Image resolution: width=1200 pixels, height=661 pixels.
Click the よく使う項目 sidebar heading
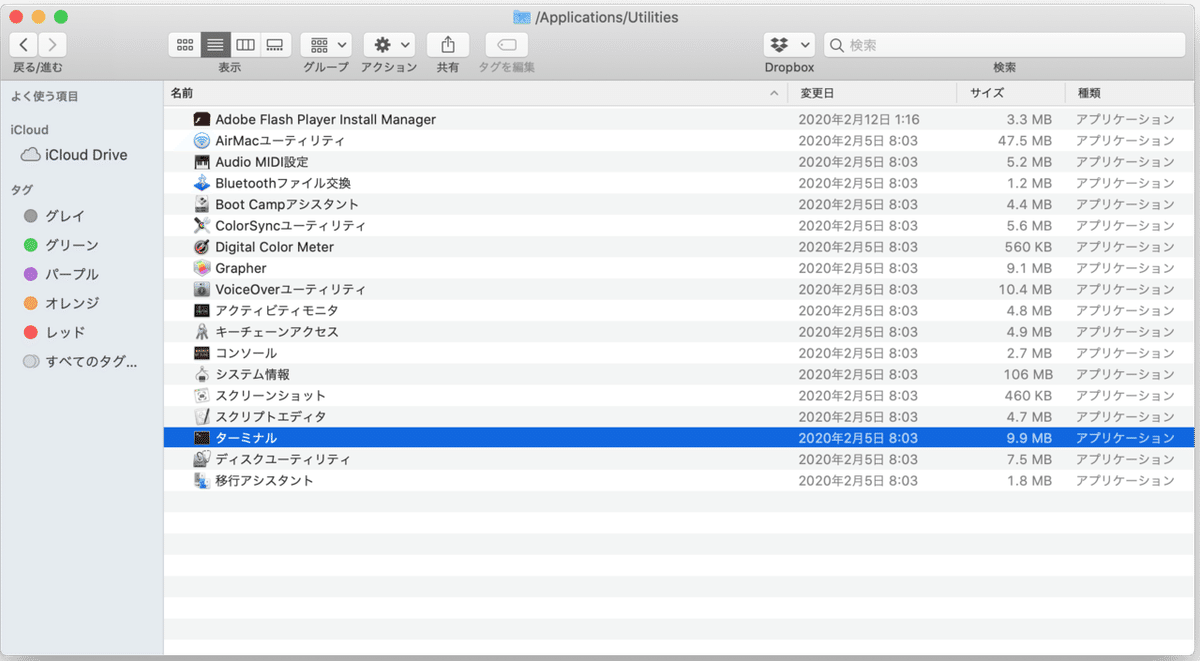click(44, 97)
